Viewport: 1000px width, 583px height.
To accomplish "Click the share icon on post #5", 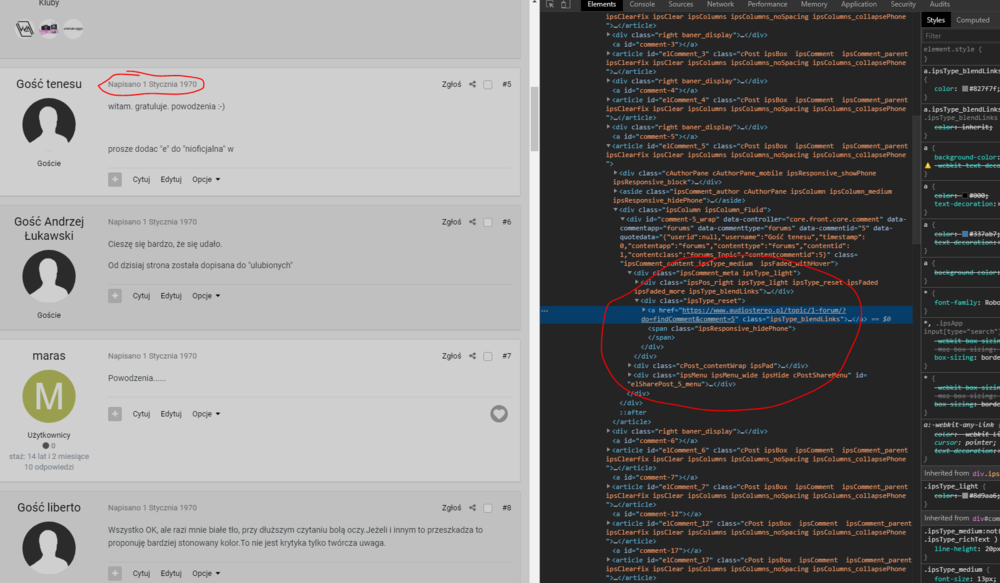I will (472, 85).
